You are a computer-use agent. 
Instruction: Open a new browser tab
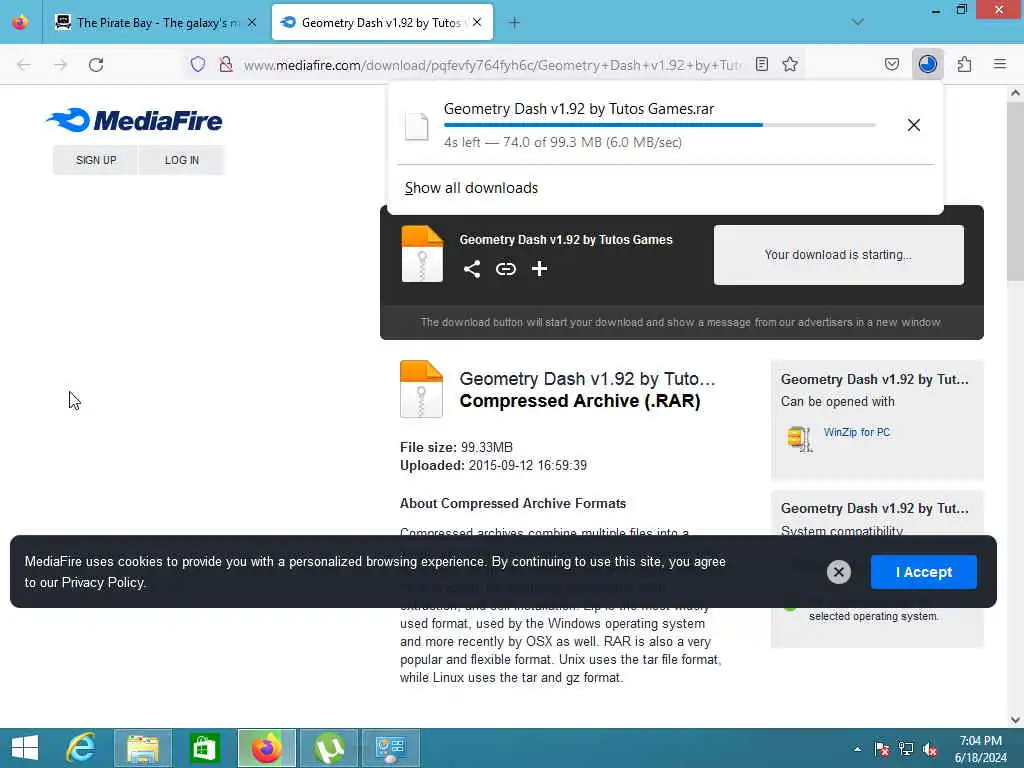pyautogui.click(x=515, y=23)
